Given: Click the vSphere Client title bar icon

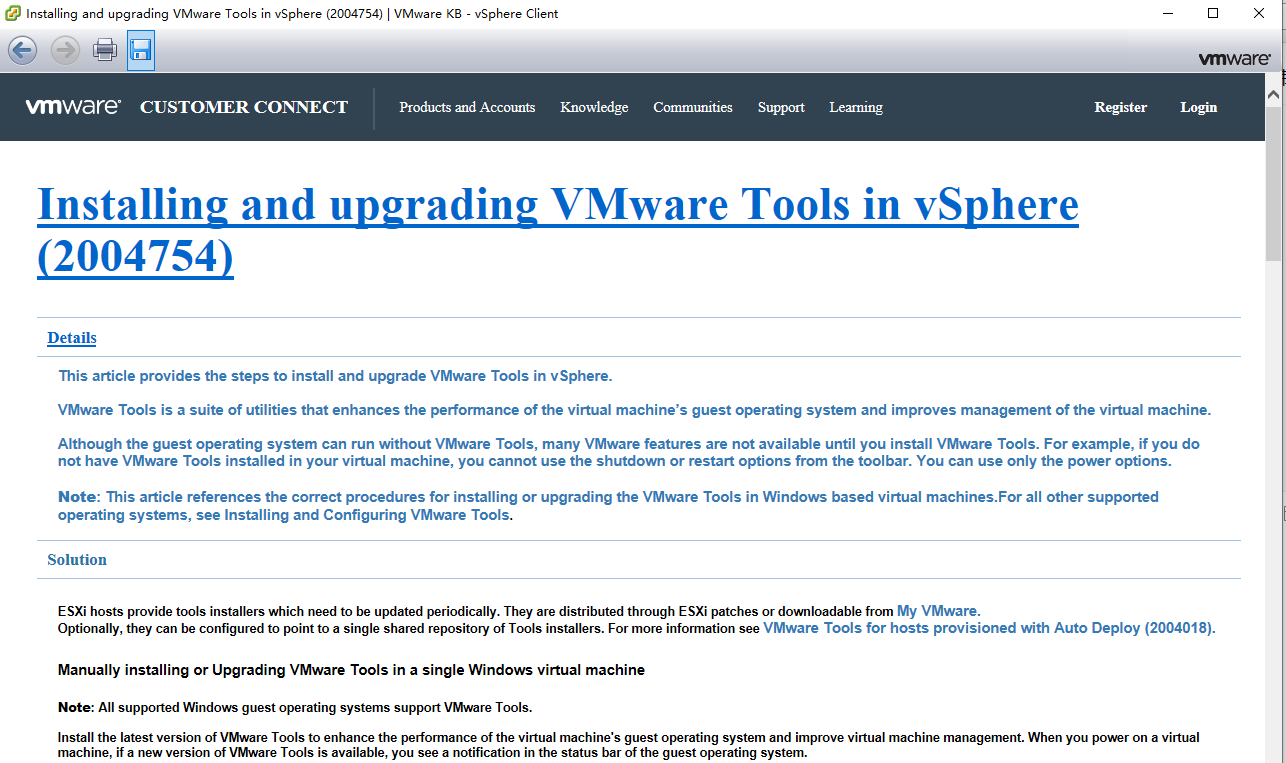Looking at the screenshot, I should coord(12,13).
